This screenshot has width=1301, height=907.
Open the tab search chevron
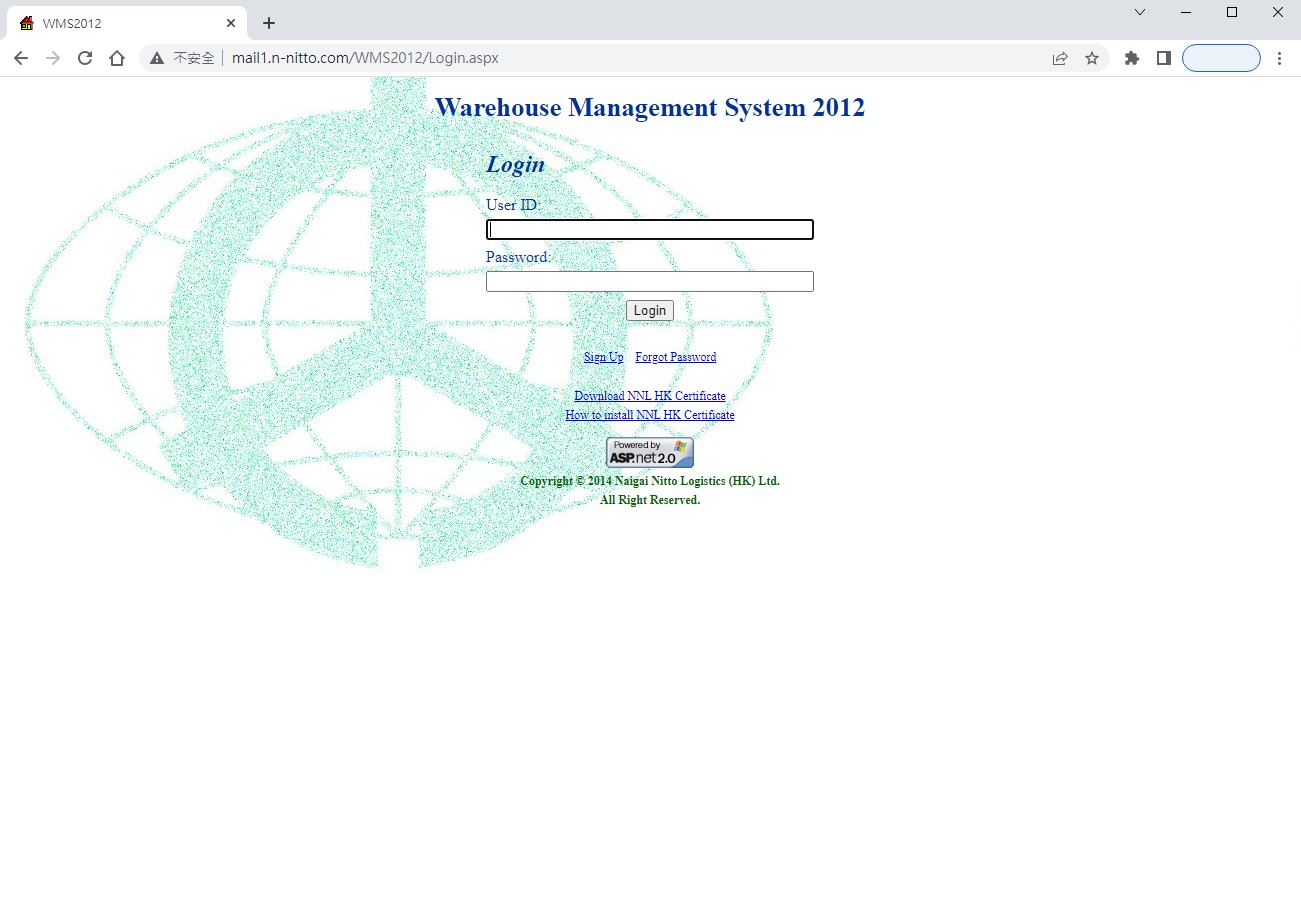pos(1140,12)
